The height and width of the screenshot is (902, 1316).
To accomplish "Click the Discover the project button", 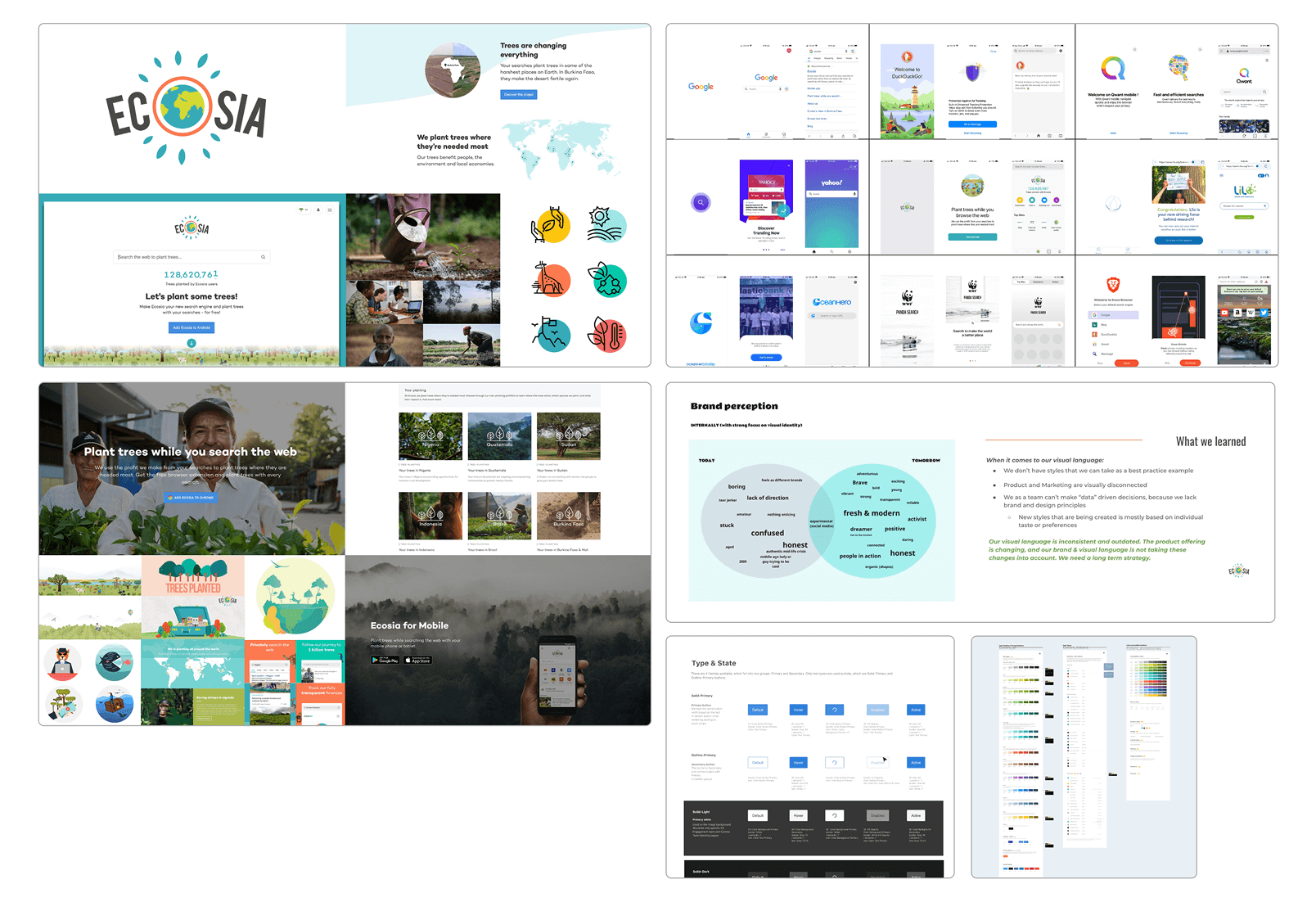I will [x=519, y=95].
